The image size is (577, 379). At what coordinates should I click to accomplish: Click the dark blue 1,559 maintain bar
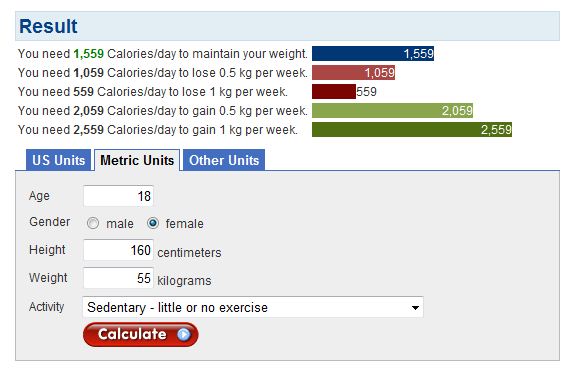[373, 54]
